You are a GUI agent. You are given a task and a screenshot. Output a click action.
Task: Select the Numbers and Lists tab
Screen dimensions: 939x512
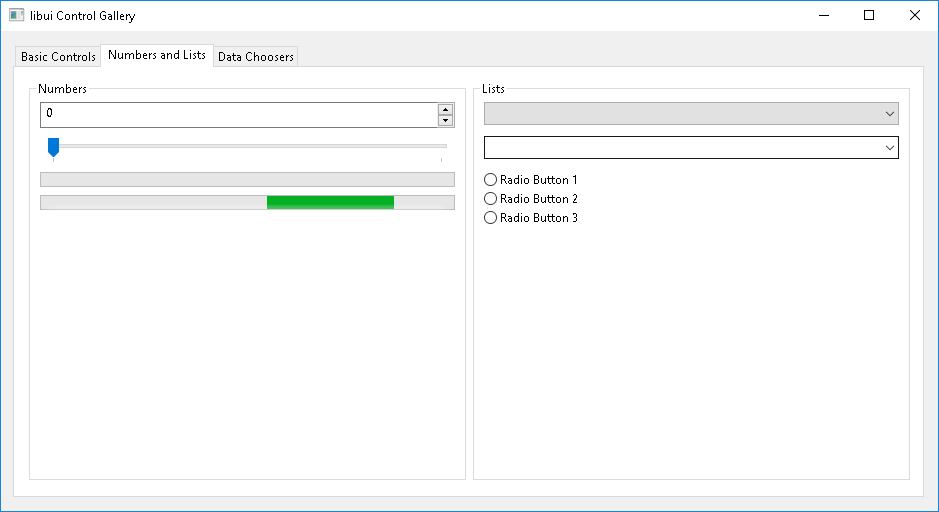click(157, 55)
